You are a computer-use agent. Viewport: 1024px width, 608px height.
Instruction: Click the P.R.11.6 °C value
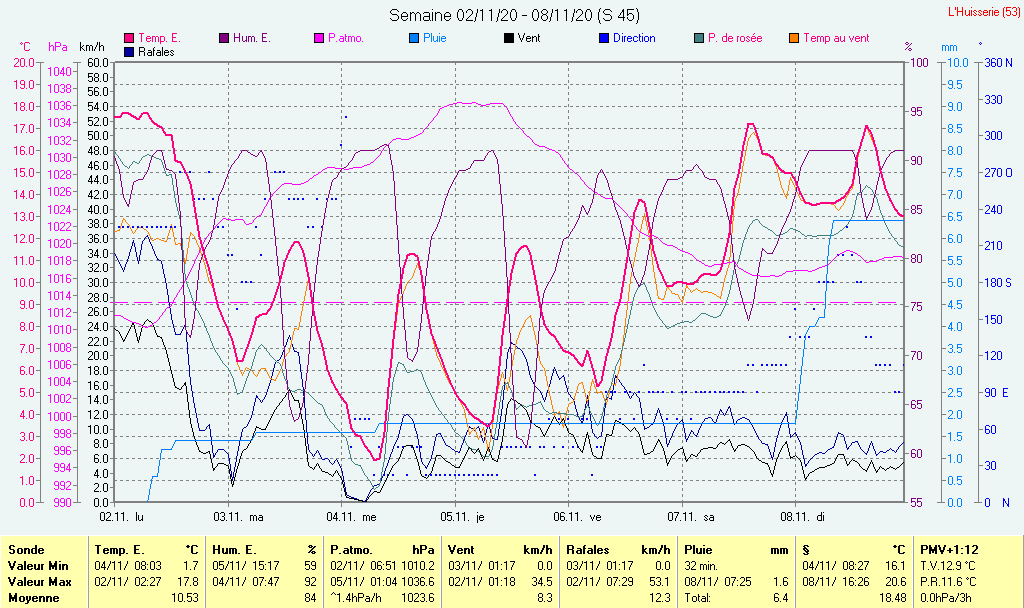[x=948, y=581]
